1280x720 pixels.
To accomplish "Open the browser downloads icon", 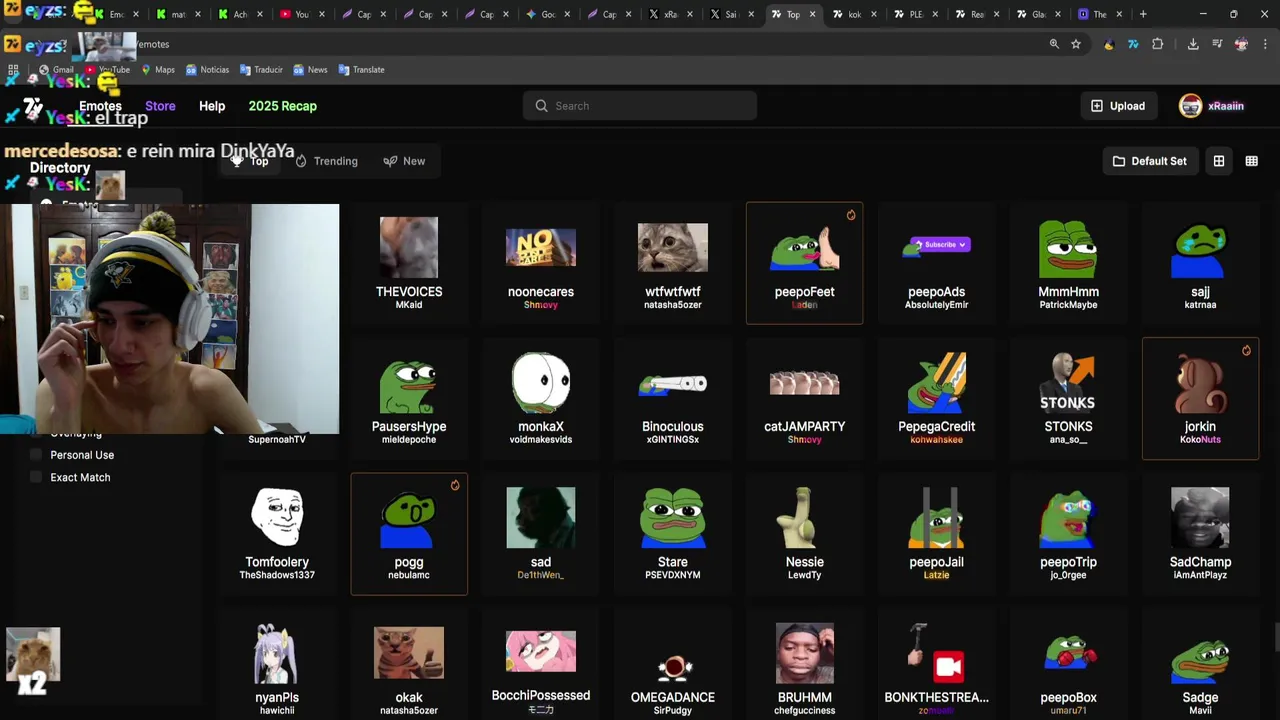I will (1193, 44).
